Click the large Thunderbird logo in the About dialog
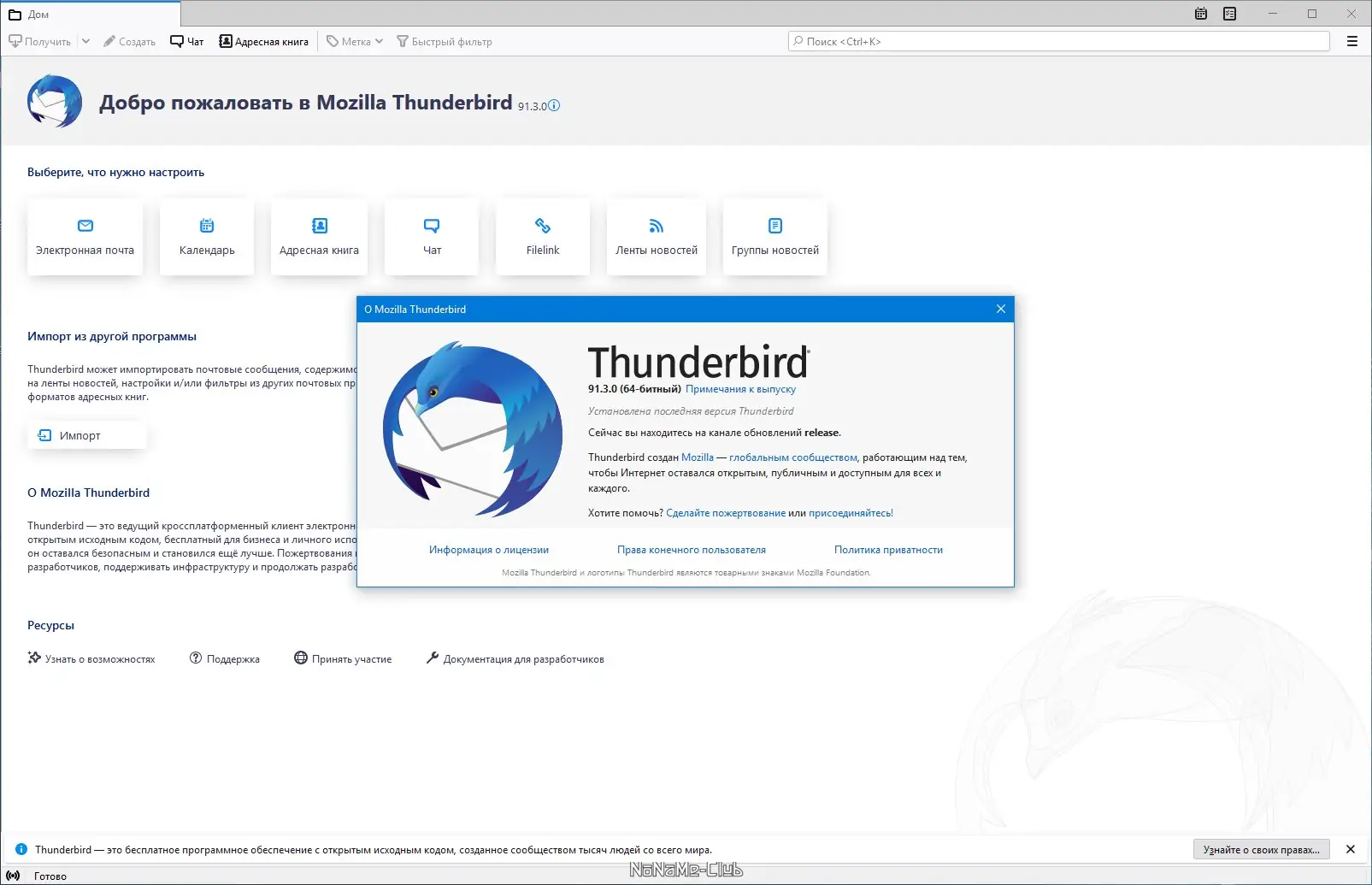The height and width of the screenshot is (885, 1372). [x=473, y=428]
